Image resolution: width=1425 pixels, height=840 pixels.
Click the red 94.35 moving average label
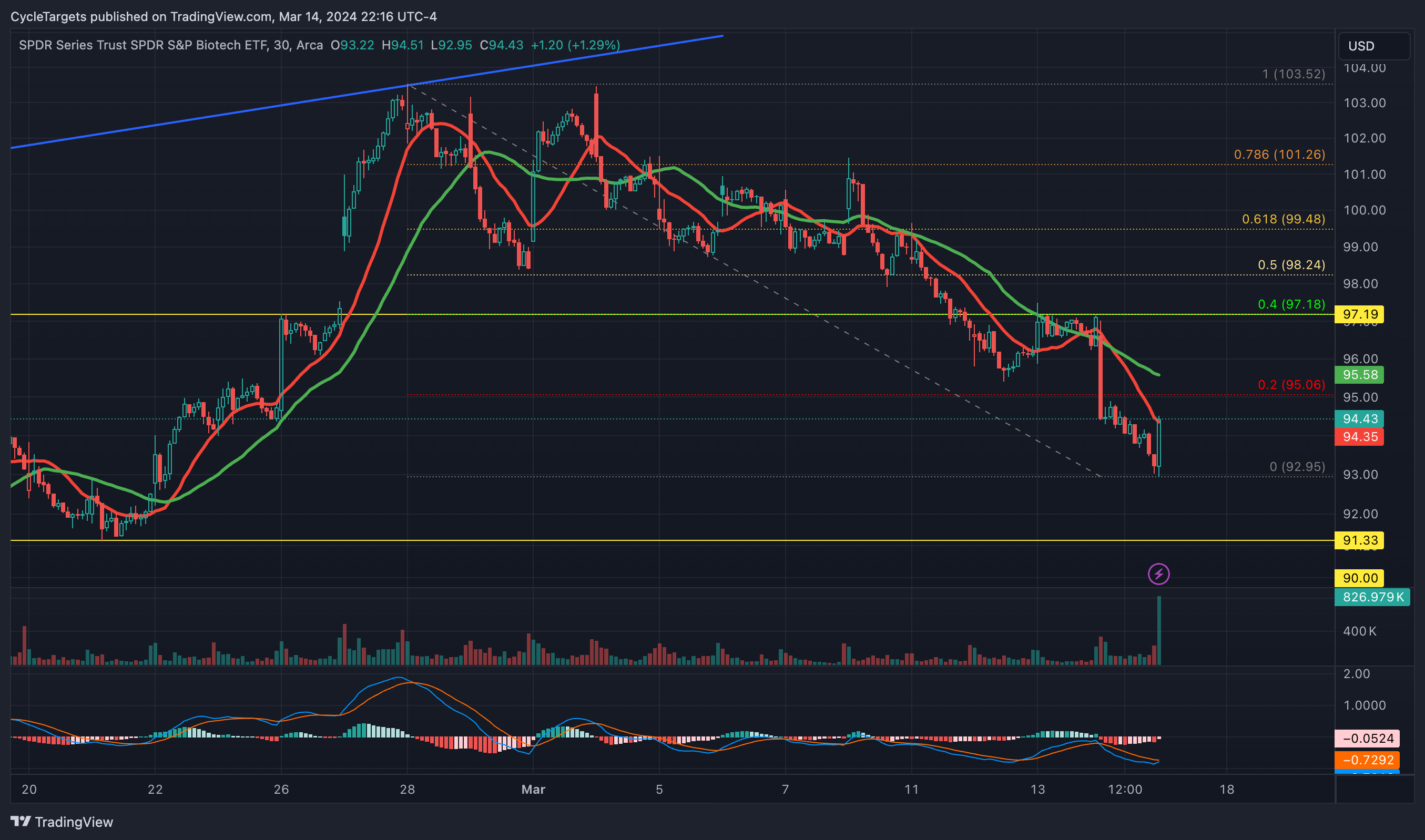pos(1359,436)
